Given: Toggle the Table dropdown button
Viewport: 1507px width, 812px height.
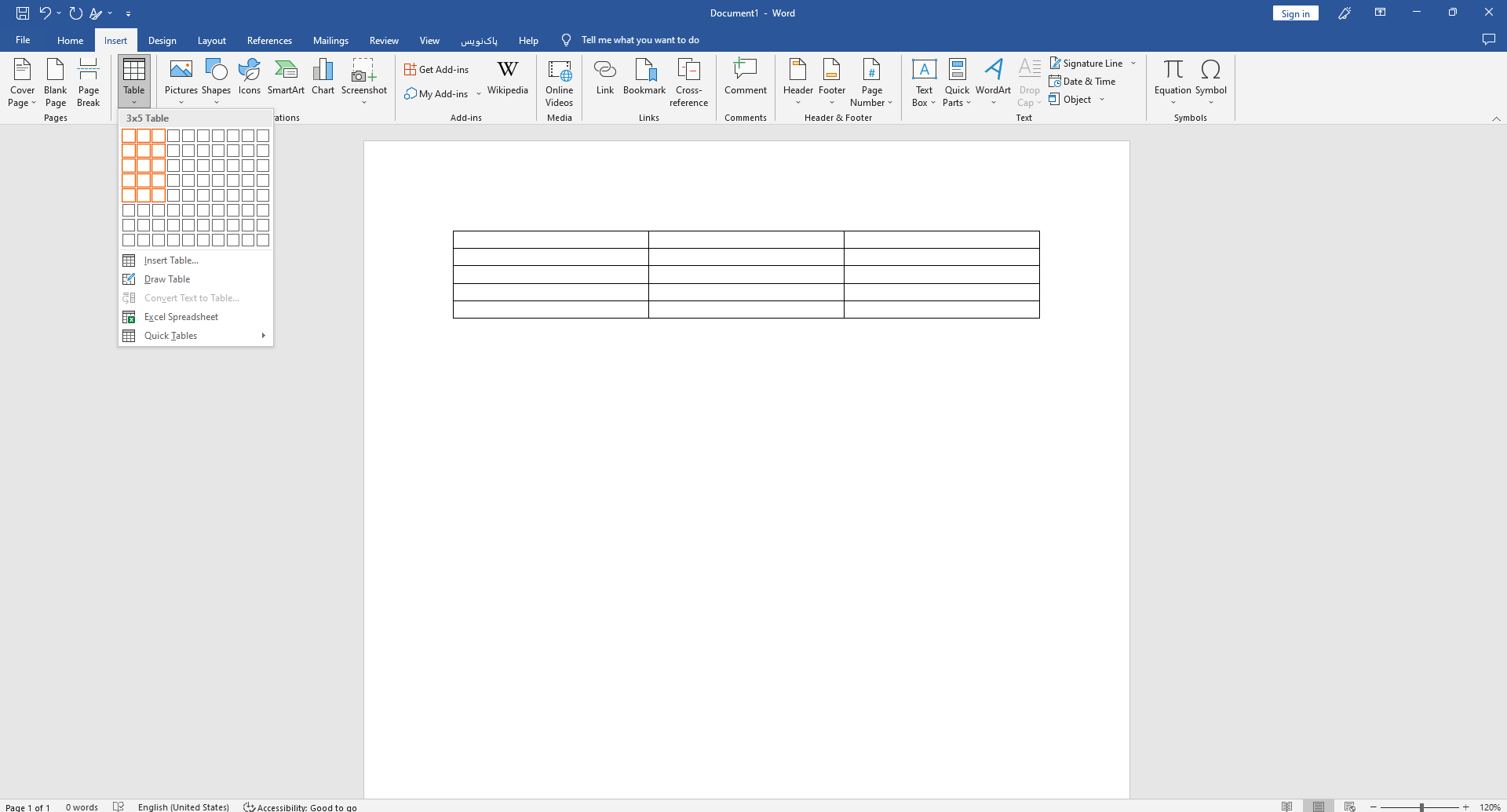Looking at the screenshot, I should click(134, 82).
